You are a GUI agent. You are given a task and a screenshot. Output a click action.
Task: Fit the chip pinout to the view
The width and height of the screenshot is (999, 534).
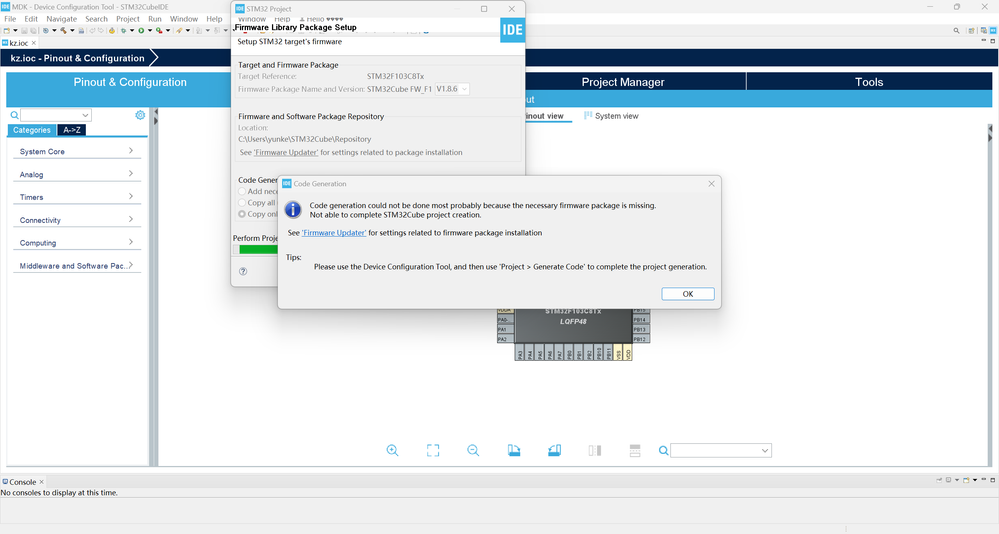433,451
